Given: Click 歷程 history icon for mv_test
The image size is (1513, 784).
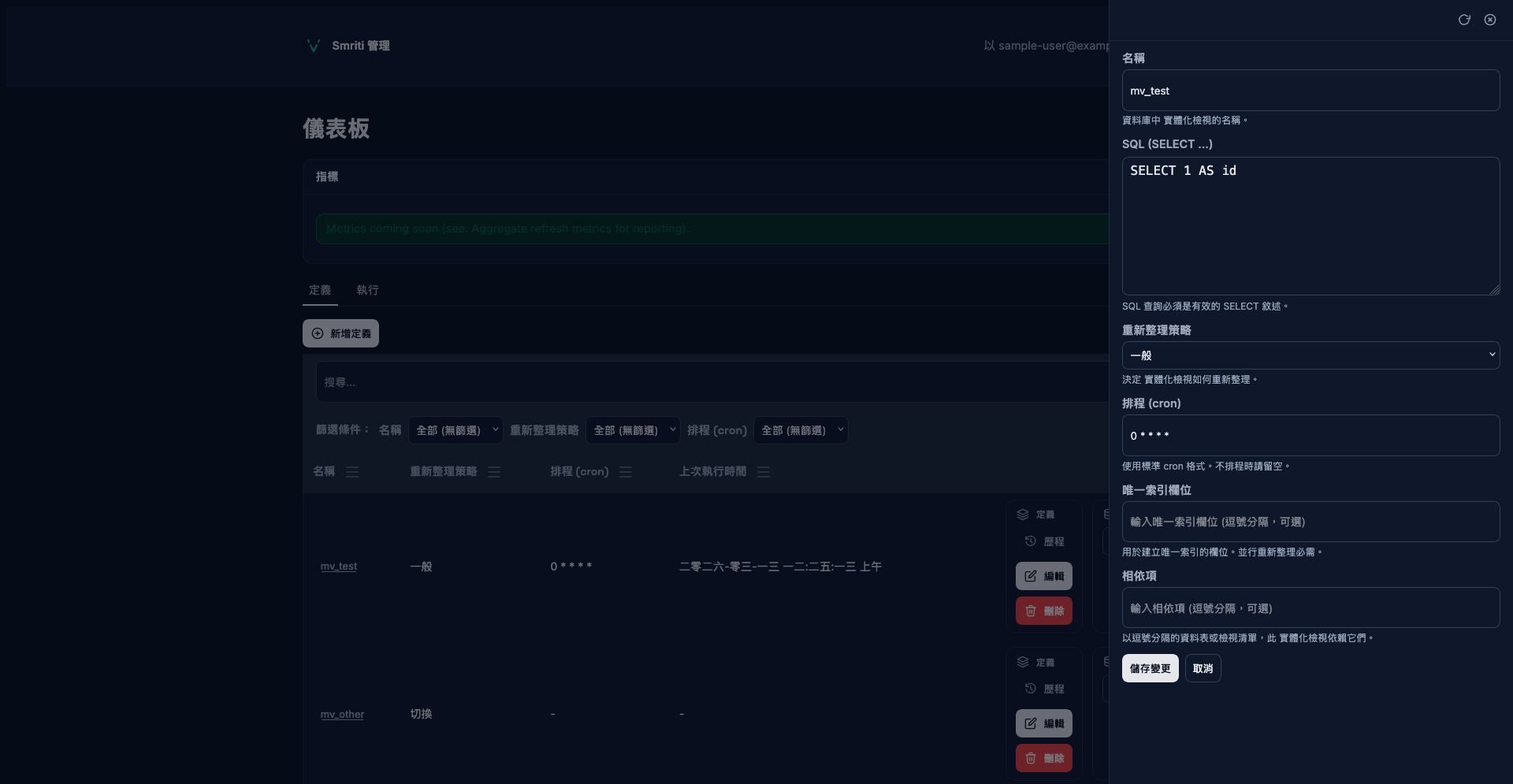Looking at the screenshot, I should (x=1030, y=541).
